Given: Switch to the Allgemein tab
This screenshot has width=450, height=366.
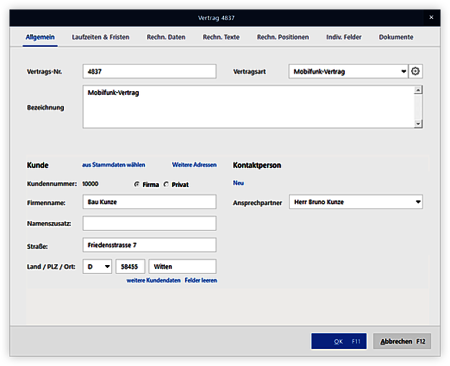Looking at the screenshot, I should 40,37.
